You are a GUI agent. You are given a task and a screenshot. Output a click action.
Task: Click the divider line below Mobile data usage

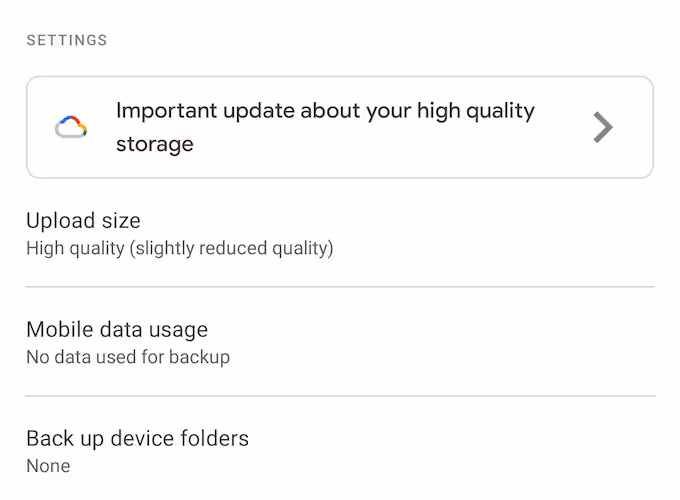click(x=340, y=396)
